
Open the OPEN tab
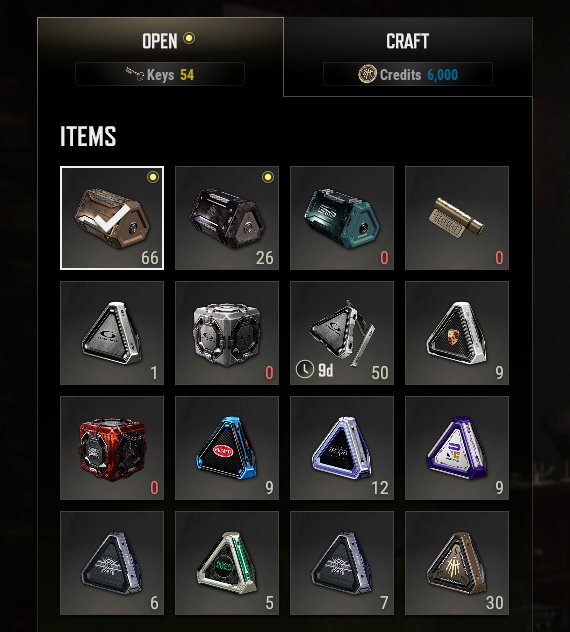(x=160, y=57)
